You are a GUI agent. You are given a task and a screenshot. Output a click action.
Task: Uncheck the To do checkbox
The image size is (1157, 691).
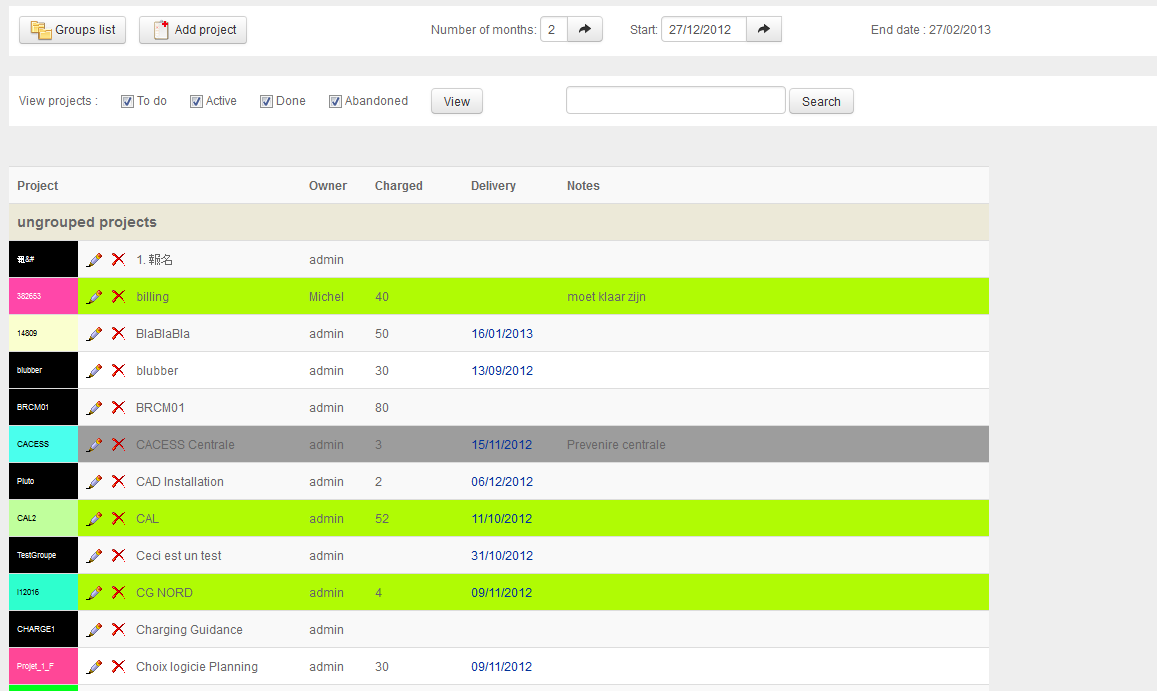(127, 101)
